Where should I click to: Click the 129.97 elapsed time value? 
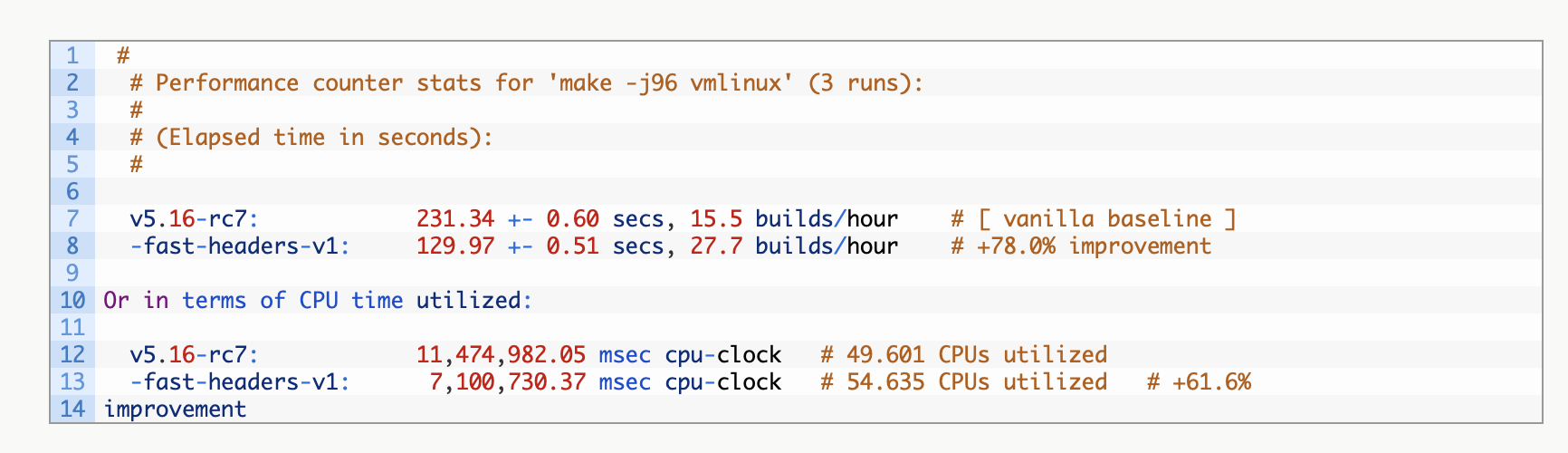454,246
